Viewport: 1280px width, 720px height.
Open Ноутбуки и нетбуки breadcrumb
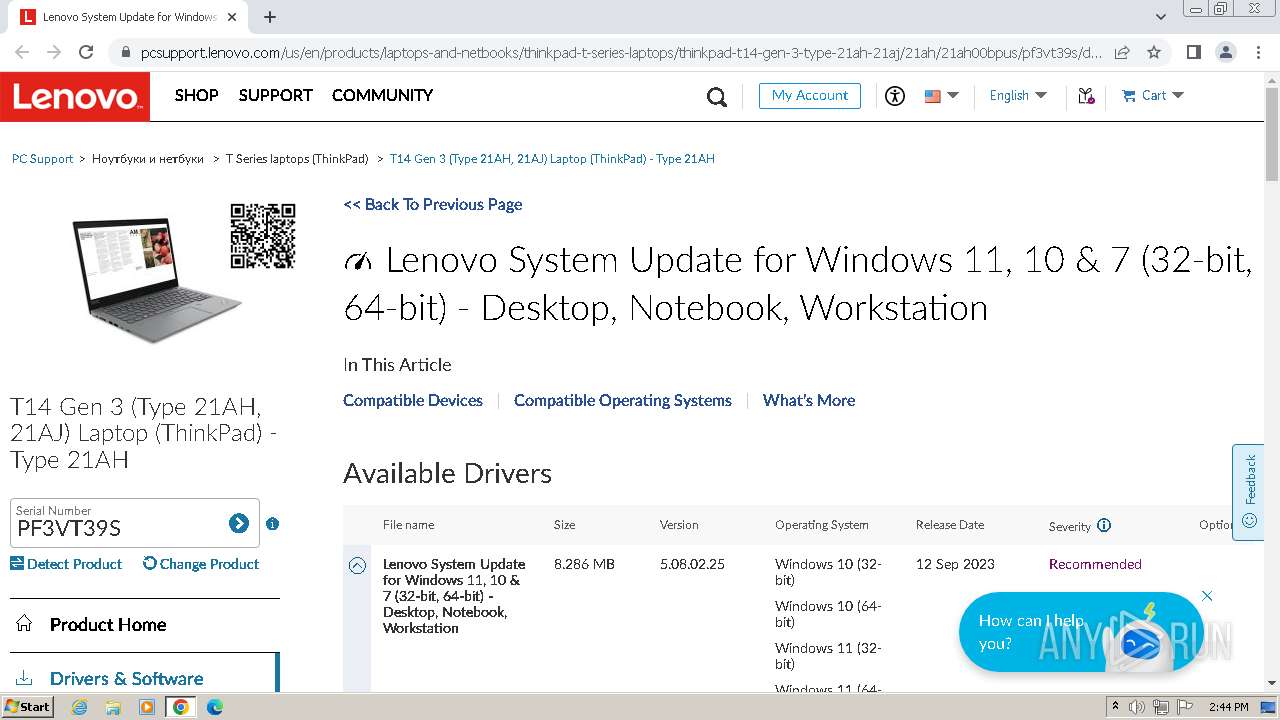(148, 159)
